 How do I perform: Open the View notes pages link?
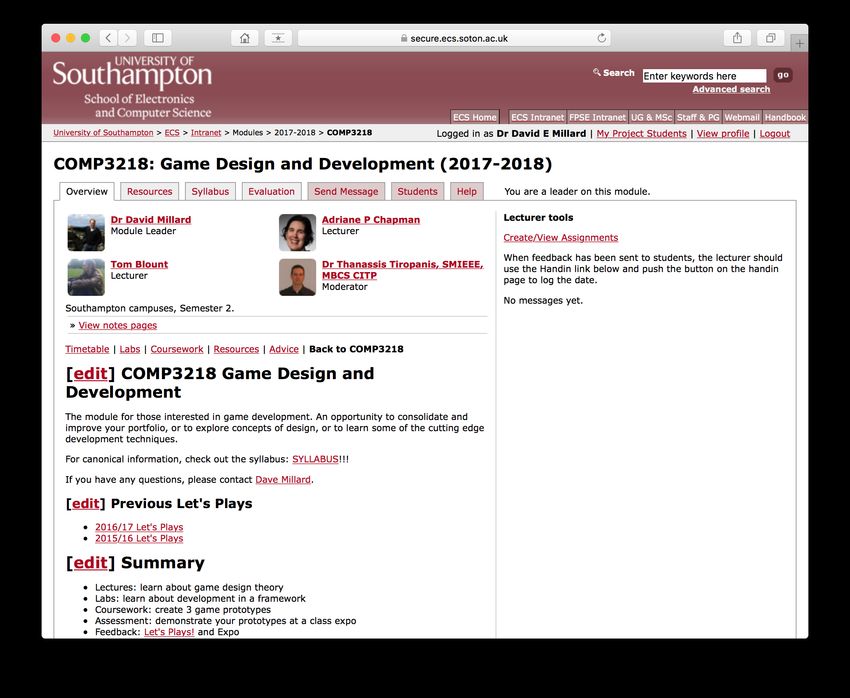click(x=118, y=325)
